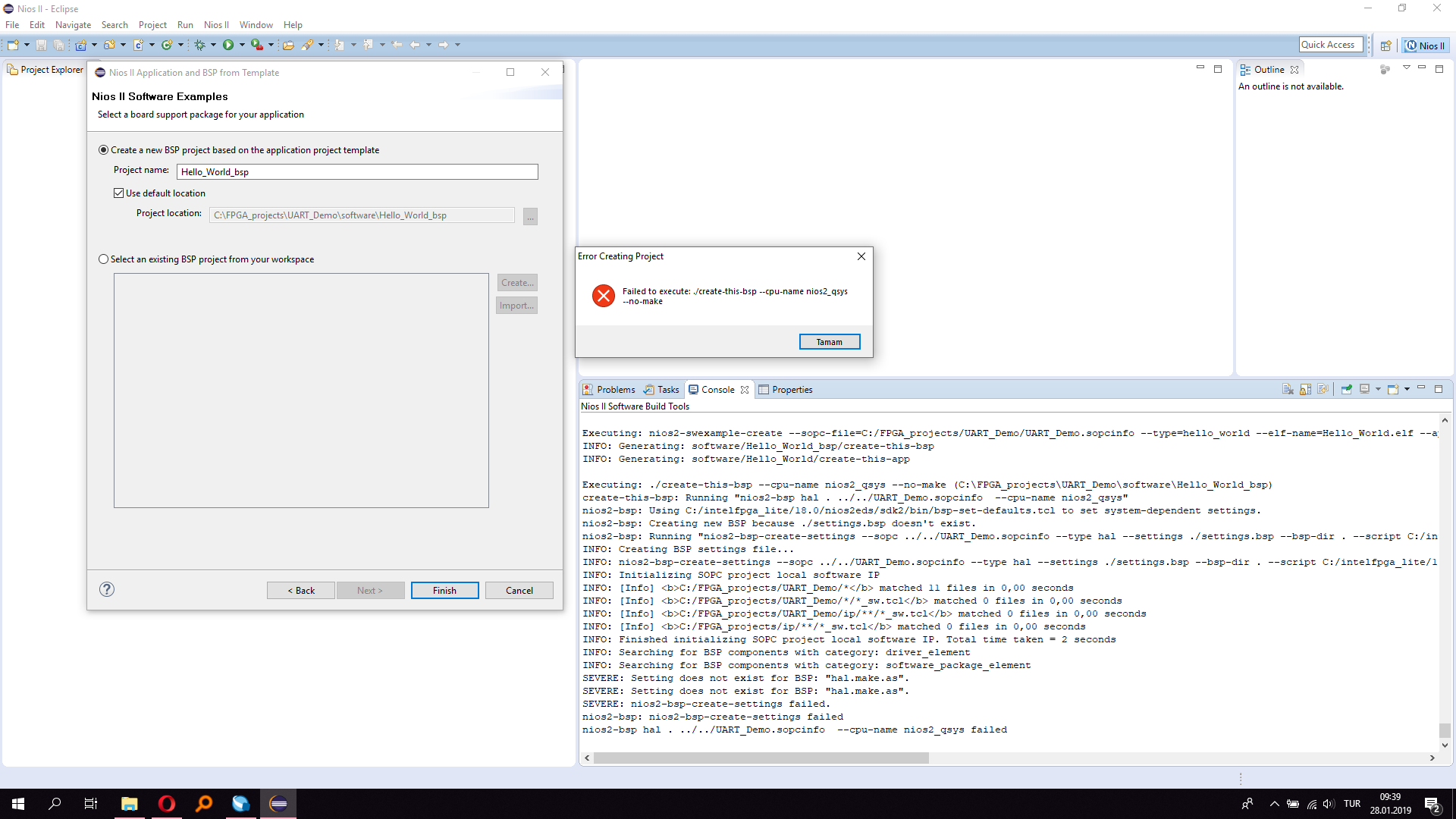Click the Quick Access search field
Screen dimensions: 1456x819
click(1331, 45)
